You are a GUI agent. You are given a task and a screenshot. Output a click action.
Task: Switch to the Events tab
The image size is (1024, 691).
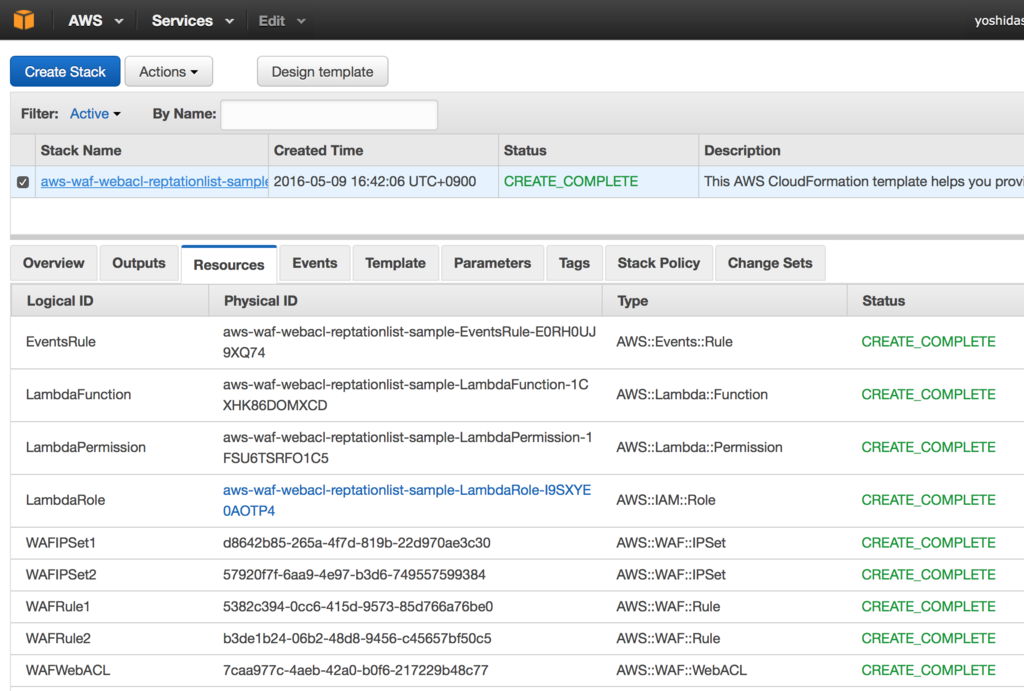315,263
